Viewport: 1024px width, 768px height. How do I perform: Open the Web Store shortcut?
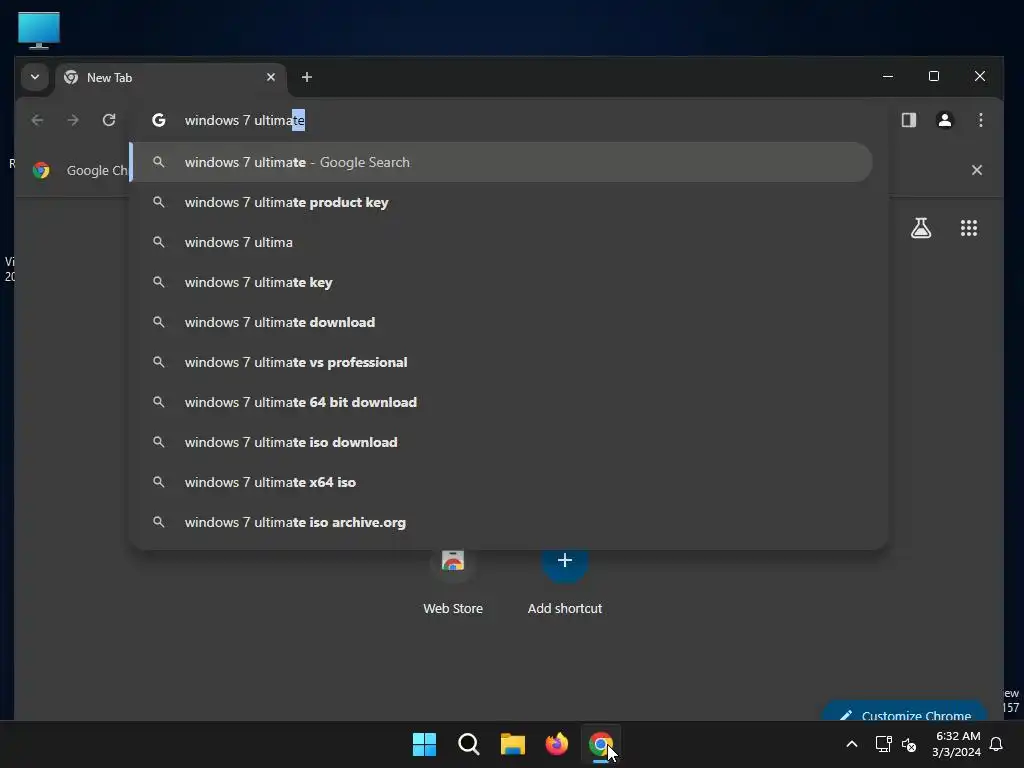coord(453,581)
